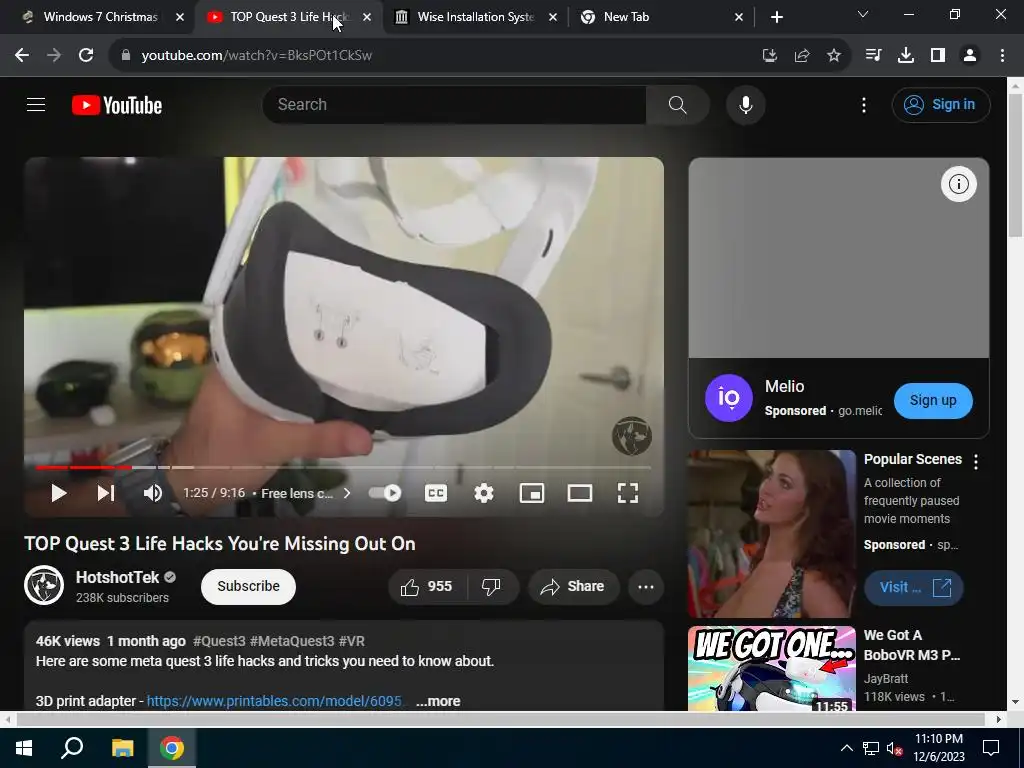Open a new browser tab
Viewport: 1024px width, 768px height.
tap(776, 17)
